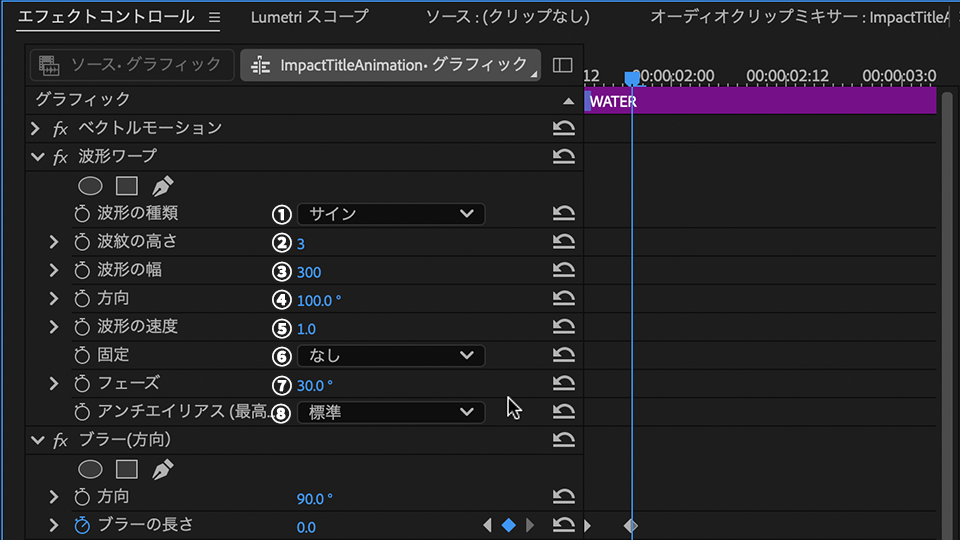Viewport: 960px width, 540px height.
Task: Open the 固定 dropdown showing なし
Action: [x=390, y=355]
